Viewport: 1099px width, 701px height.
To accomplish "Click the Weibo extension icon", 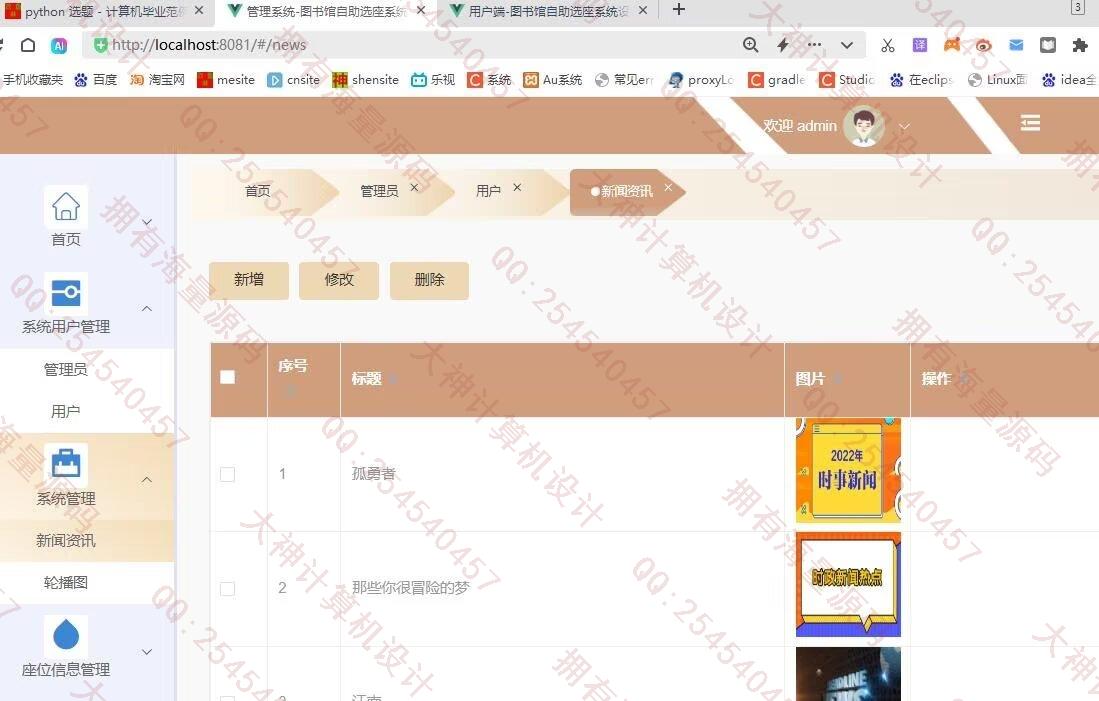I will (x=983, y=46).
